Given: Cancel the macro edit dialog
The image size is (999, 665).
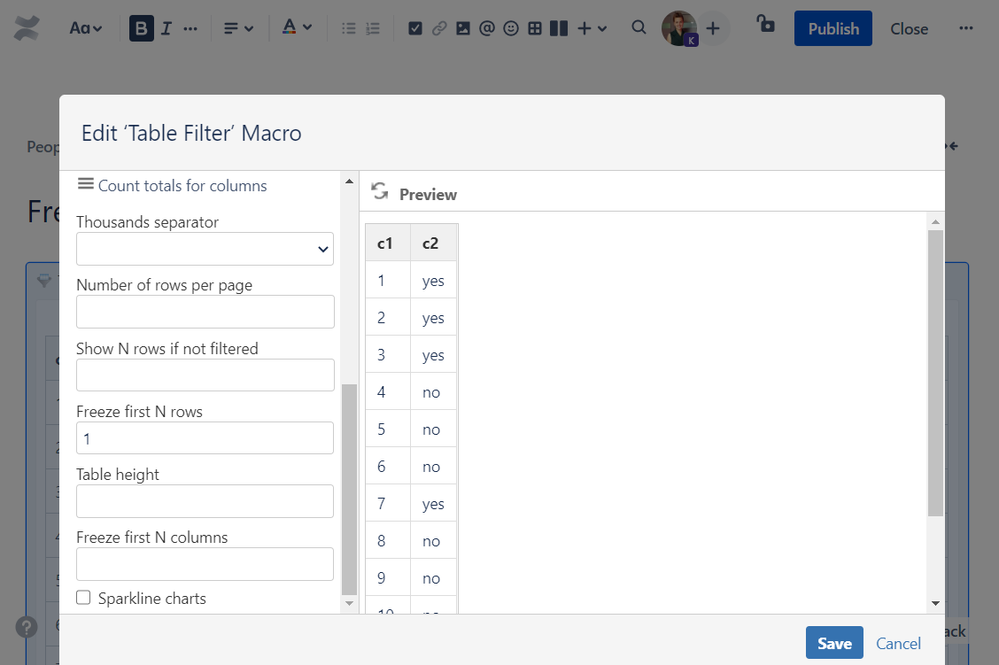Looking at the screenshot, I should (x=898, y=644).
